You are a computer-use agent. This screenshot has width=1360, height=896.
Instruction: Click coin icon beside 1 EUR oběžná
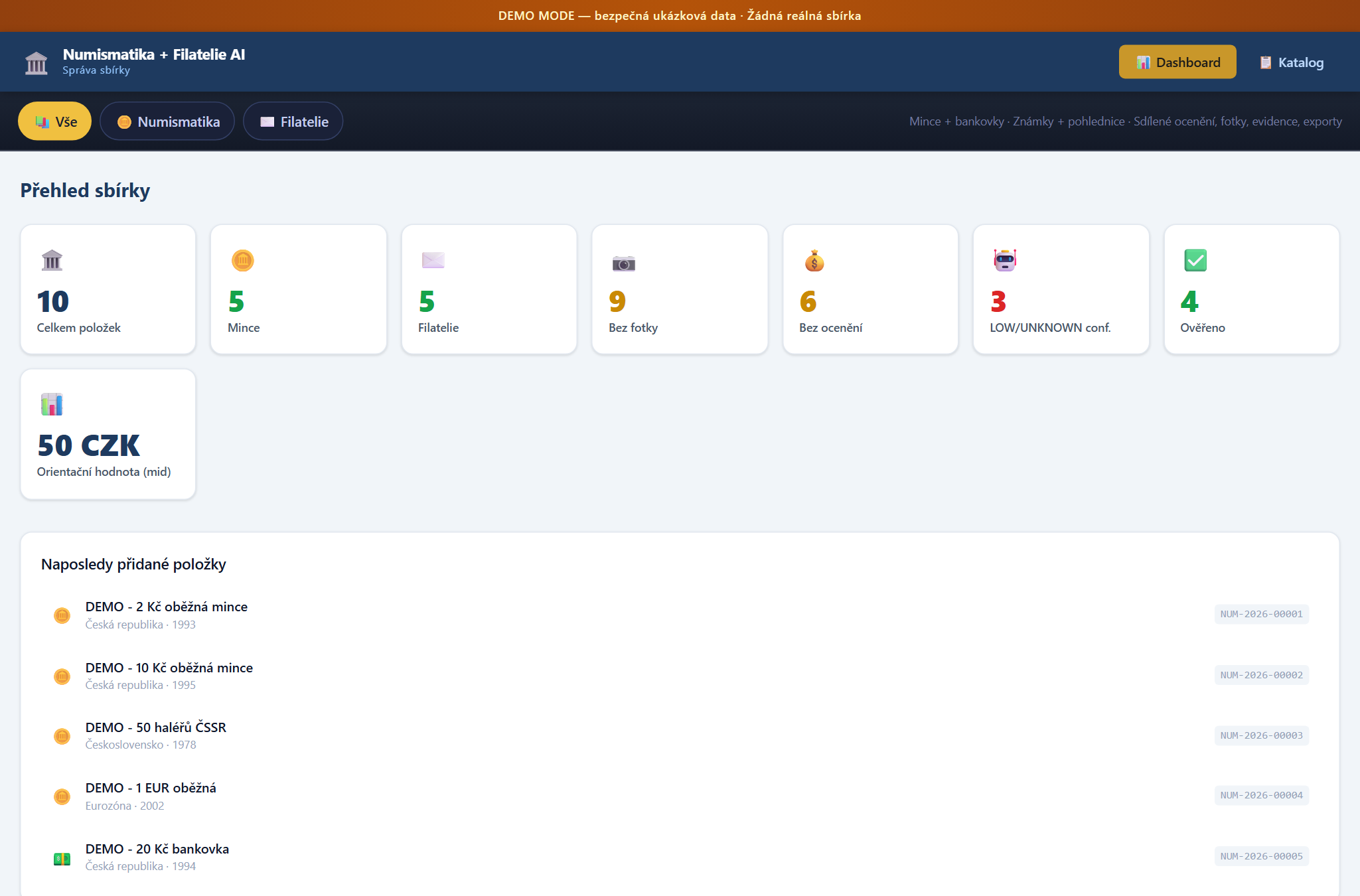[x=62, y=796]
